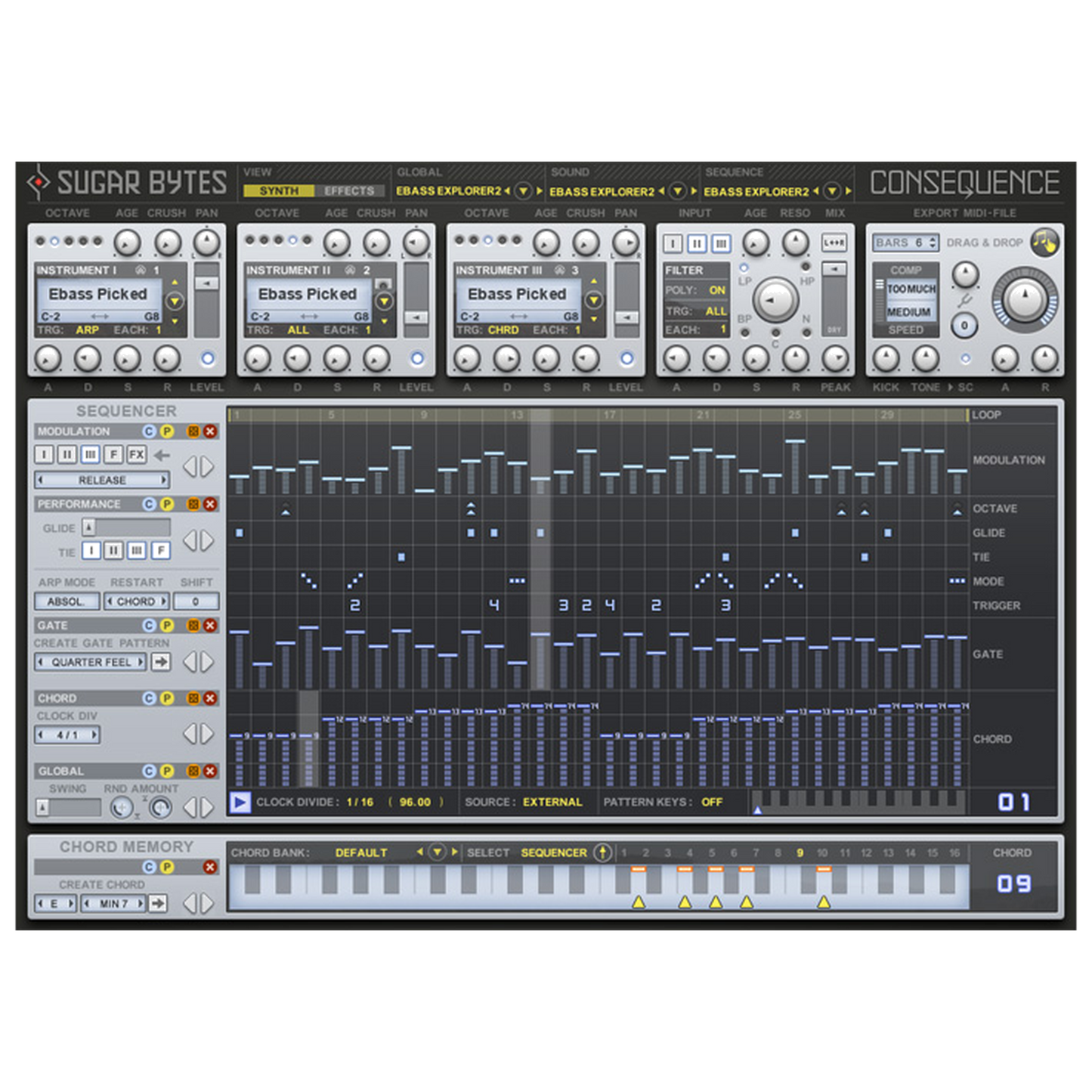Select the SYNTH view tab
Image resolution: width=1092 pixels, height=1092 pixels.
tap(279, 191)
